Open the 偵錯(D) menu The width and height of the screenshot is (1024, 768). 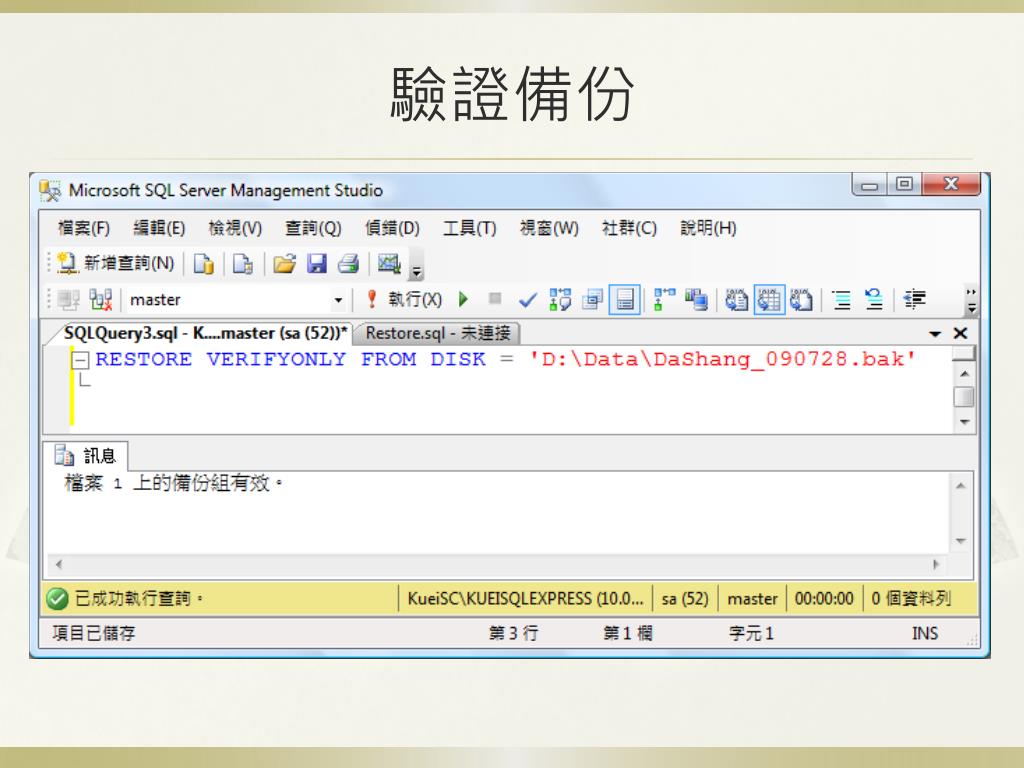392,228
